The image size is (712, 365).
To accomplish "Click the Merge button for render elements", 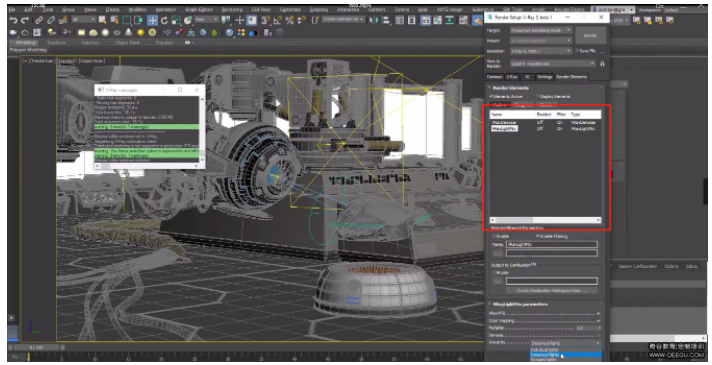I will pos(523,105).
